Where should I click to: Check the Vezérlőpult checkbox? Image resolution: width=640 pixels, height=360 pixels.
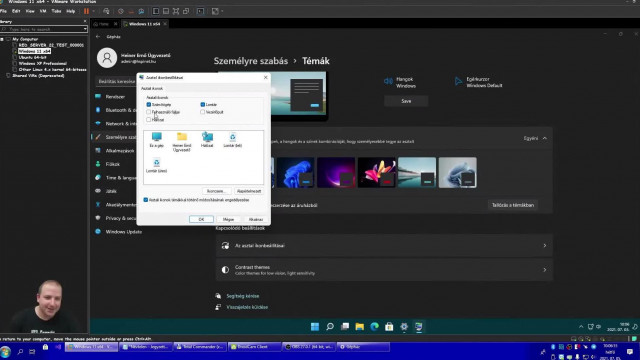202,112
